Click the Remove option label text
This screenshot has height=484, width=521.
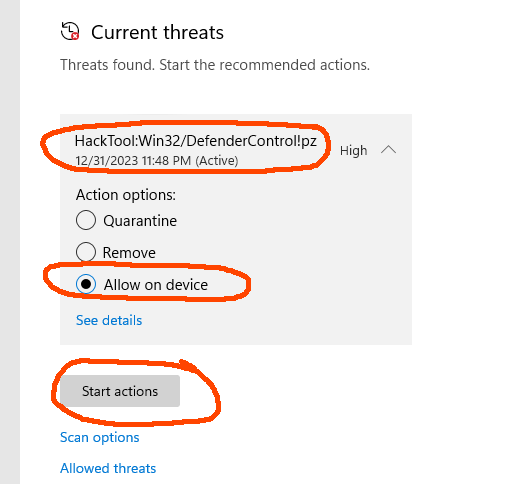click(x=129, y=253)
